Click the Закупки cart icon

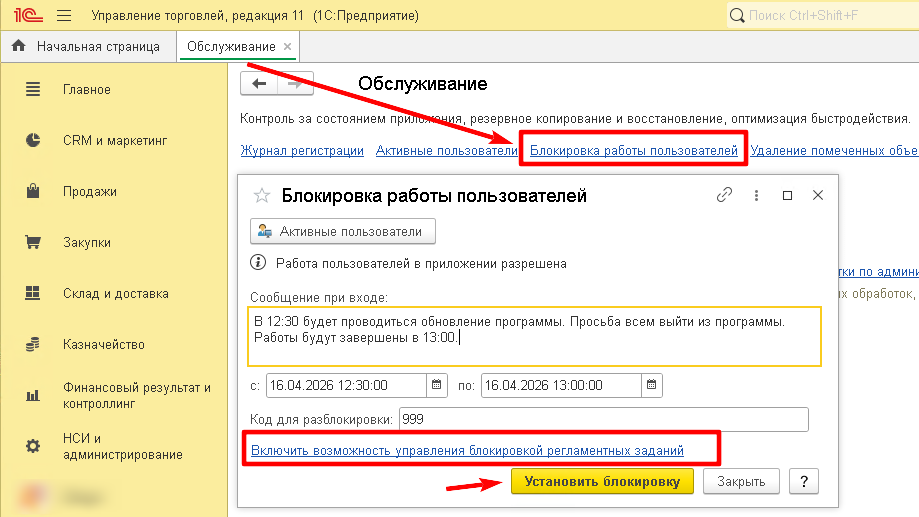(x=33, y=242)
